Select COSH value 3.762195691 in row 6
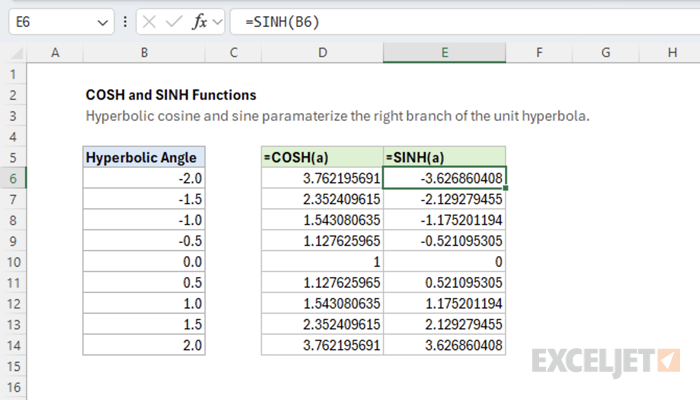Viewport: 700px width, 400px height. point(322,179)
